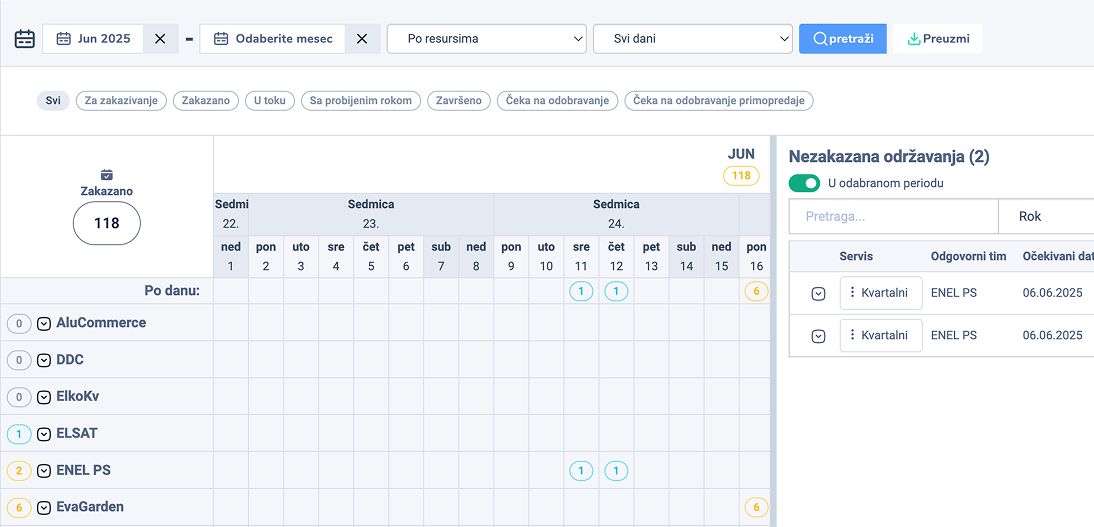1094x527 pixels.
Task: Click the ELSAT count badge 1
Action: click(x=19, y=433)
